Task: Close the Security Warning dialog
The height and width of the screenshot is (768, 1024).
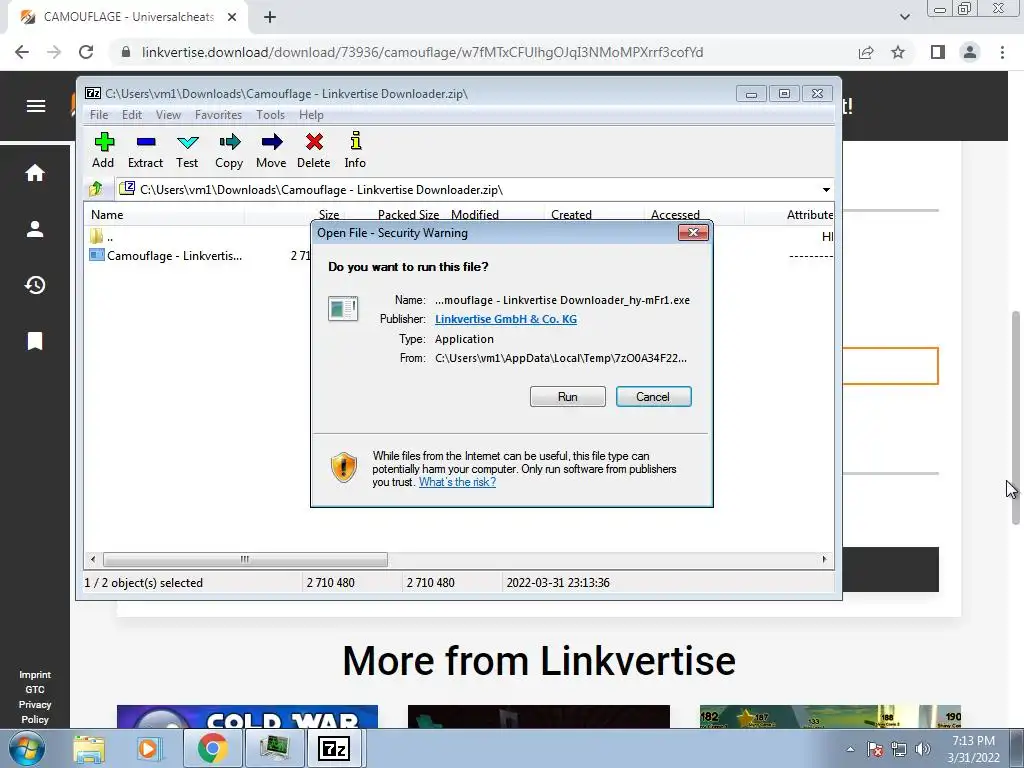Action: [x=693, y=232]
